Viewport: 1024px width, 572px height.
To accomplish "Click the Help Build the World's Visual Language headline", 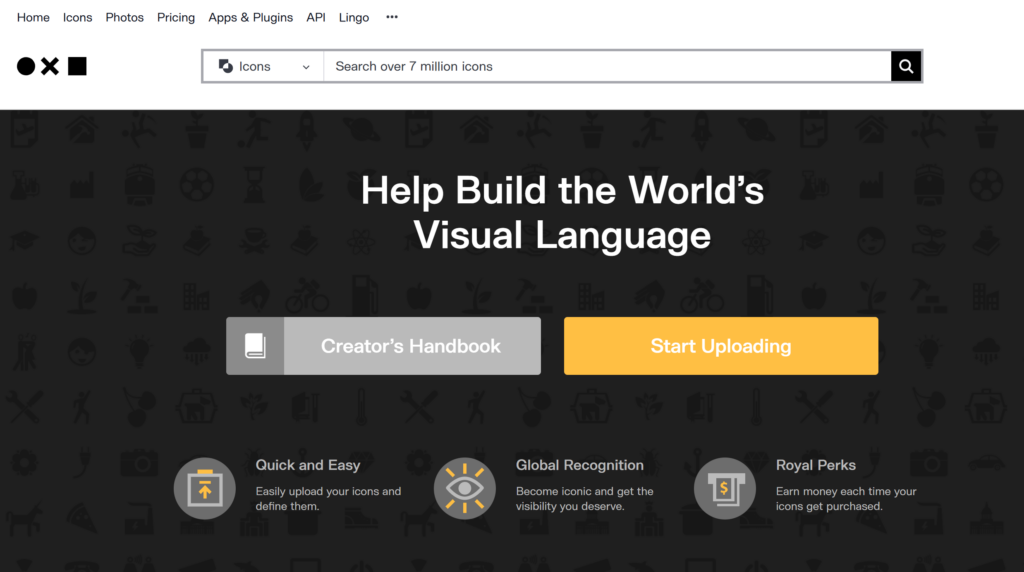I will pyautogui.click(x=562, y=212).
